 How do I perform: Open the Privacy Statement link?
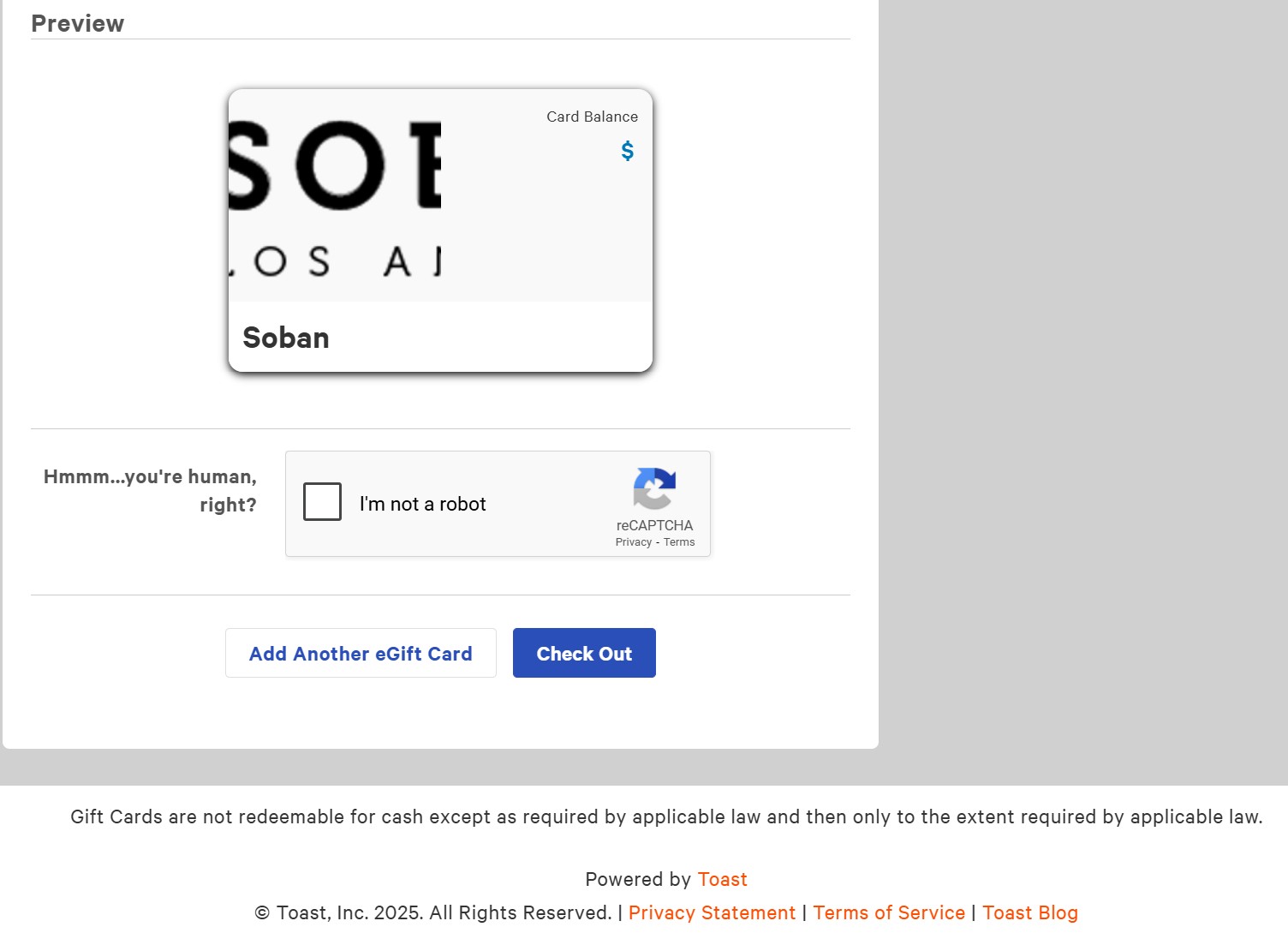tap(712, 913)
